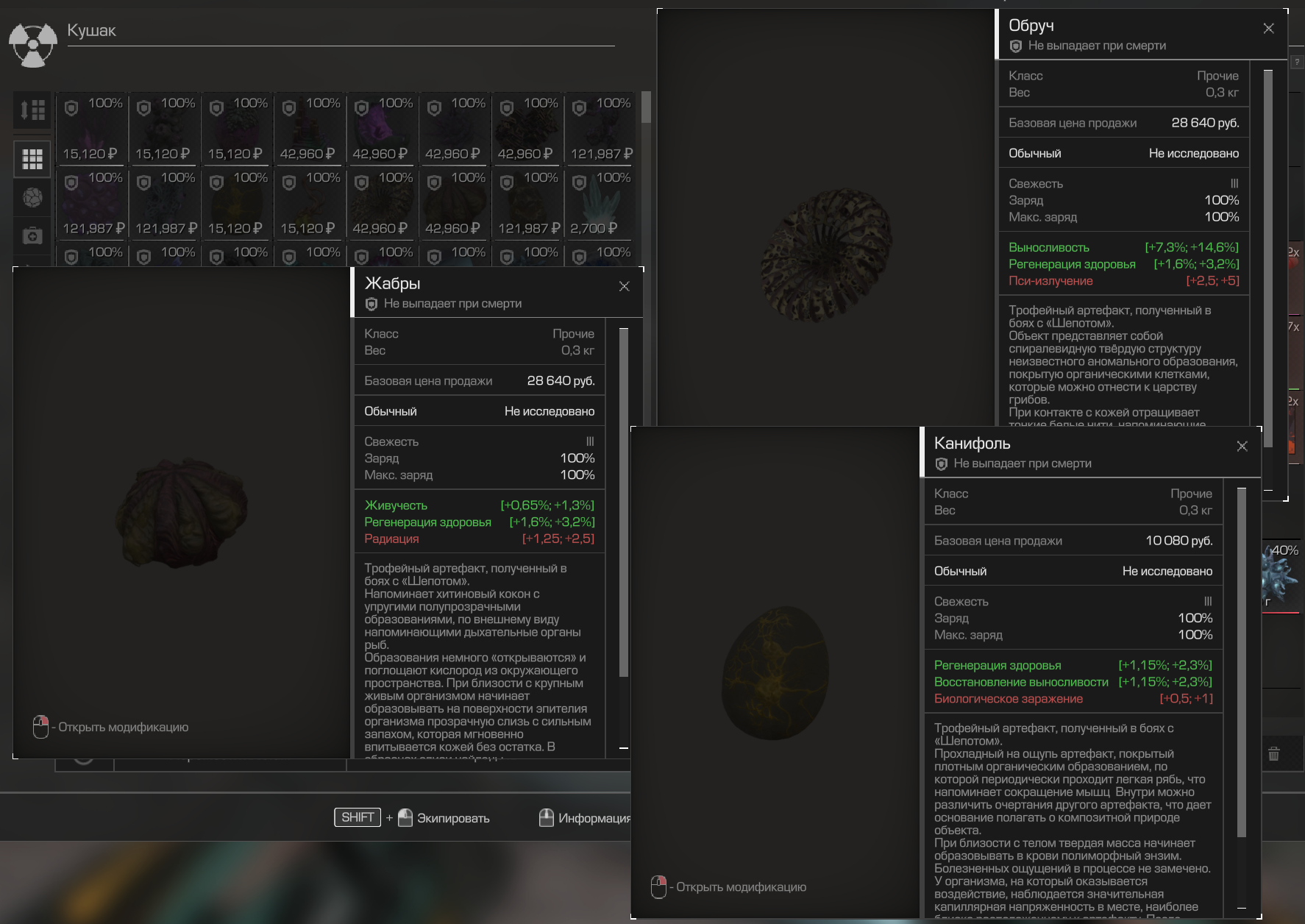
Task: Click Не исследовано in the Обруч window
Action: tap(1194, 153)
